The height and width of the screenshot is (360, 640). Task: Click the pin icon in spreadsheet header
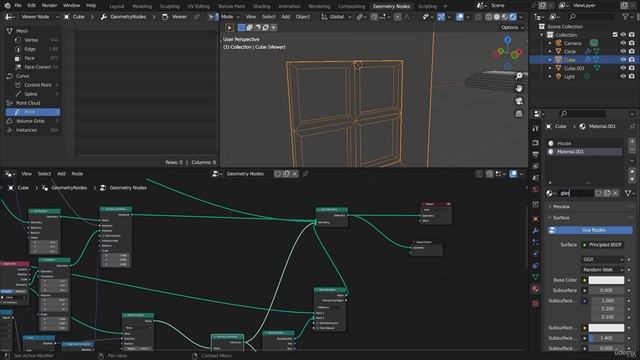tap(197, 17)
